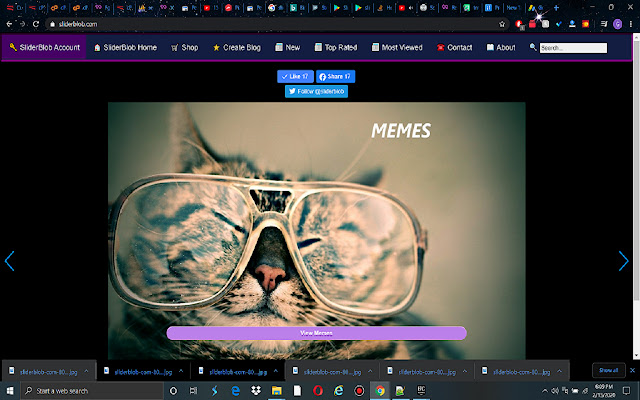Open the Windows Start menu
Viewport: 640px width, 400px height.
coord(10,391)
